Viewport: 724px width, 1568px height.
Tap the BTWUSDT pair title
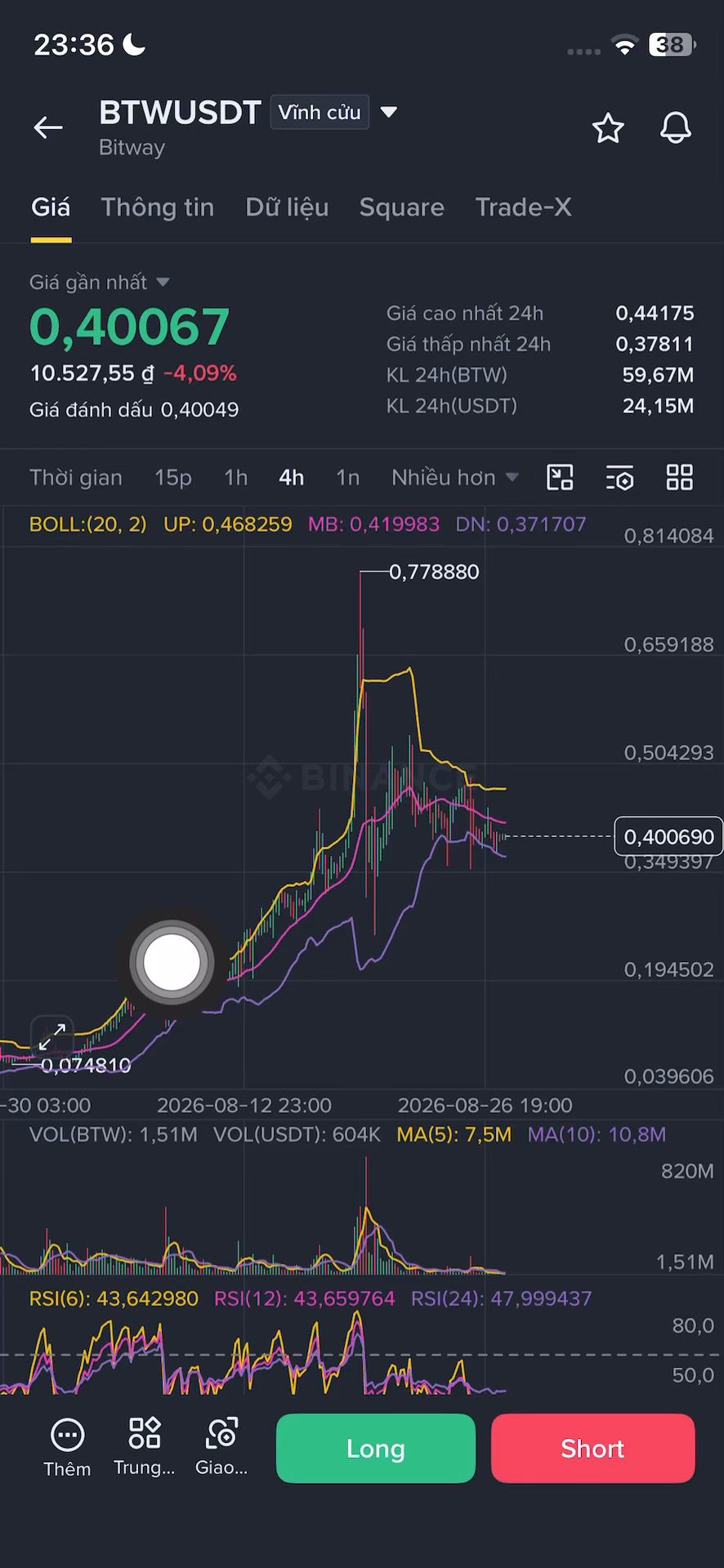pos(180,113)
